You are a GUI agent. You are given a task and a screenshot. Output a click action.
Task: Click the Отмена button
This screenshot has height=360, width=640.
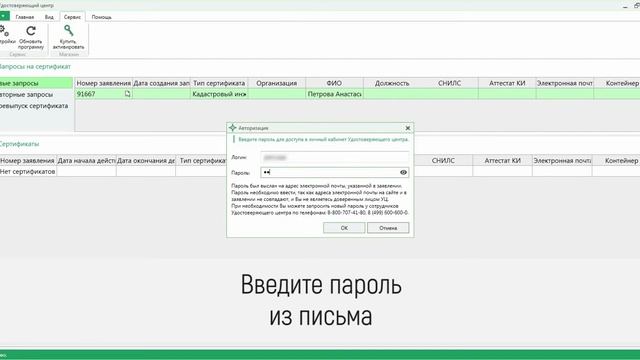[388, 228]
